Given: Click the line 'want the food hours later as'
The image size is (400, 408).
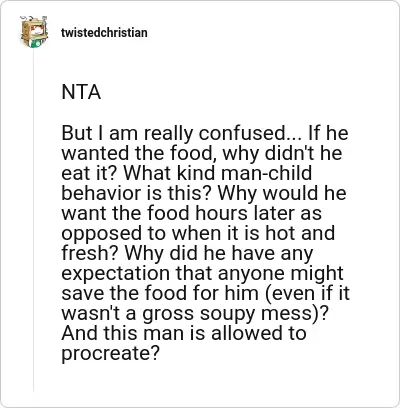Looking at the screenshot, I should [191, 213].
